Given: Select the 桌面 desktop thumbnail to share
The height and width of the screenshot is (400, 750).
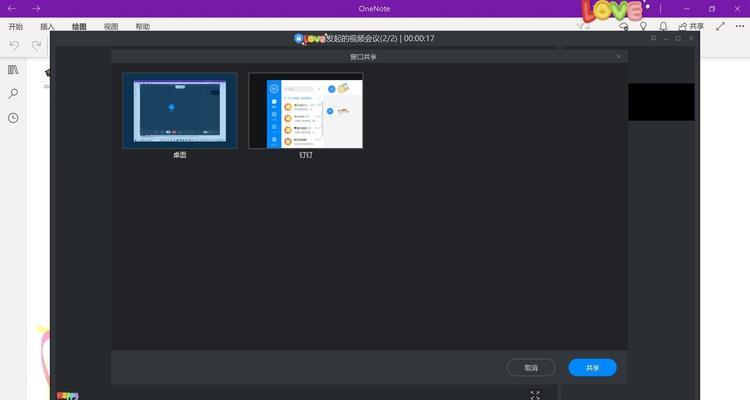Looking at the screenshot, I should [180, 111].
